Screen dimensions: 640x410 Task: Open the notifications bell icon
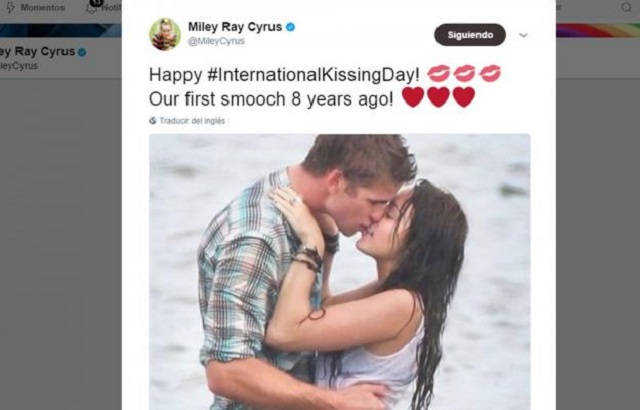[x=91, y=7]
